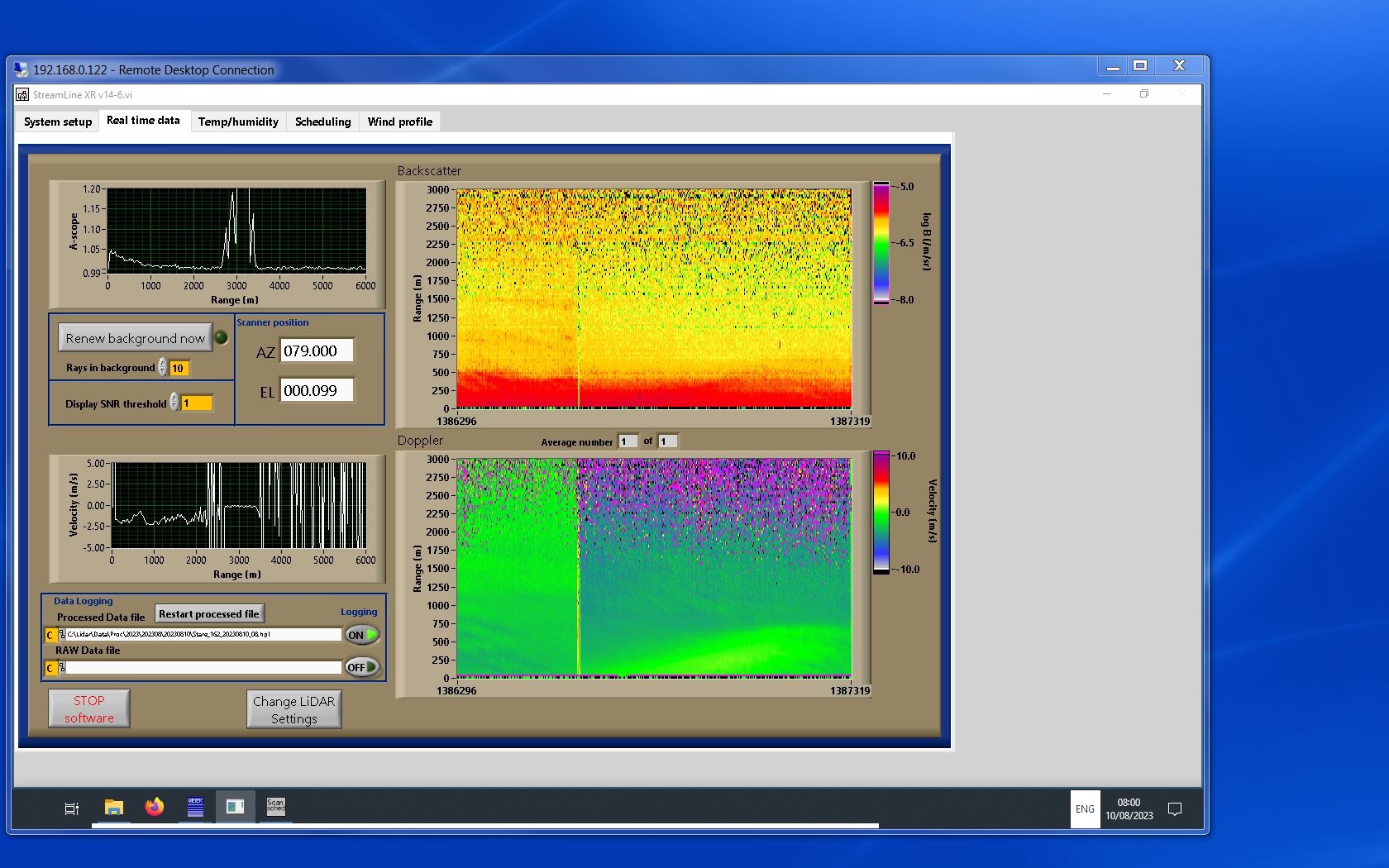This screenshot has width=1389, height=868.
Task: Open the Scan sched taskbar app
Action: pos(275,807)
